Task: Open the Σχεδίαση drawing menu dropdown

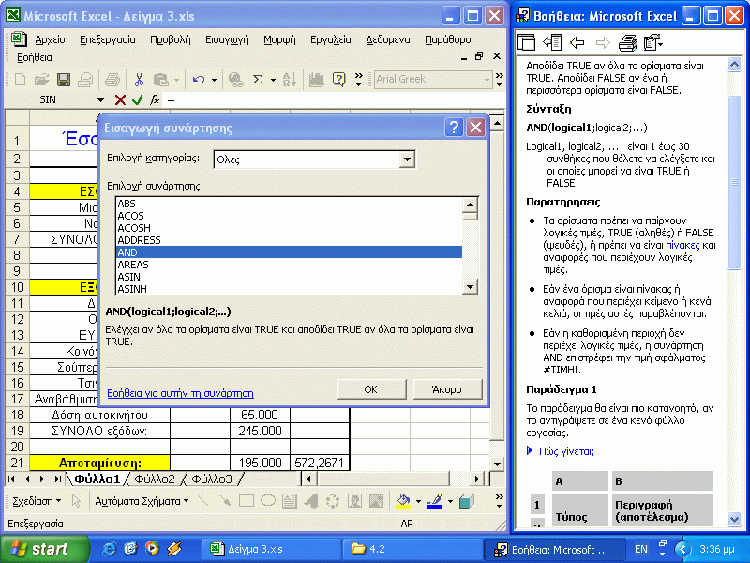Action: pyautogui.click(x=36, y=501)
